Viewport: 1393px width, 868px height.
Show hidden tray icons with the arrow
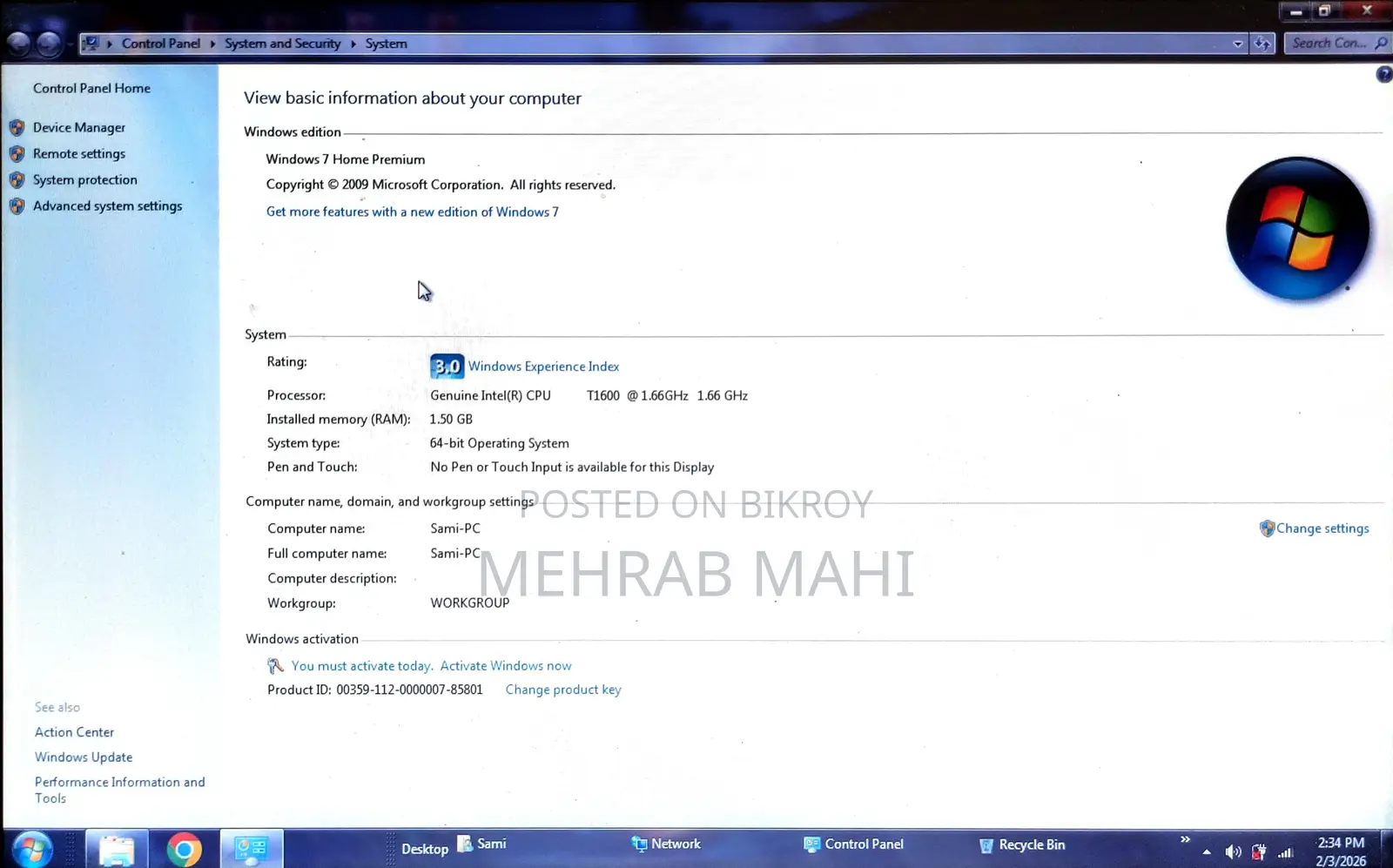[1207, 852]
